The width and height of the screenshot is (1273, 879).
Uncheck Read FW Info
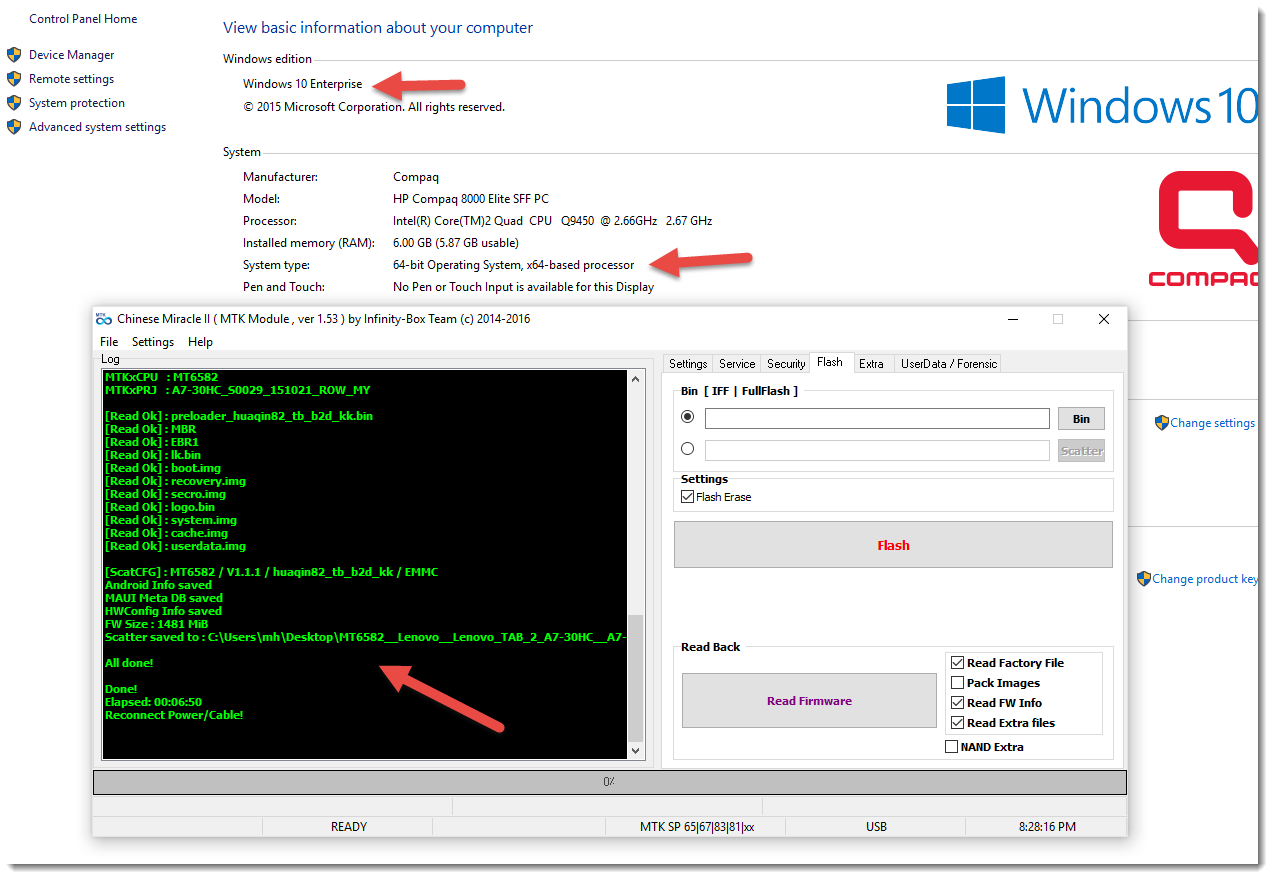coord(958,703)
